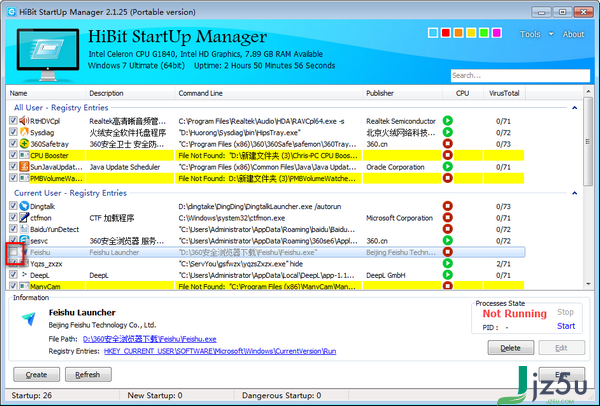The image size is (600, 406).
Task: Open the Tools menu
Action: (x=530, y=34)
